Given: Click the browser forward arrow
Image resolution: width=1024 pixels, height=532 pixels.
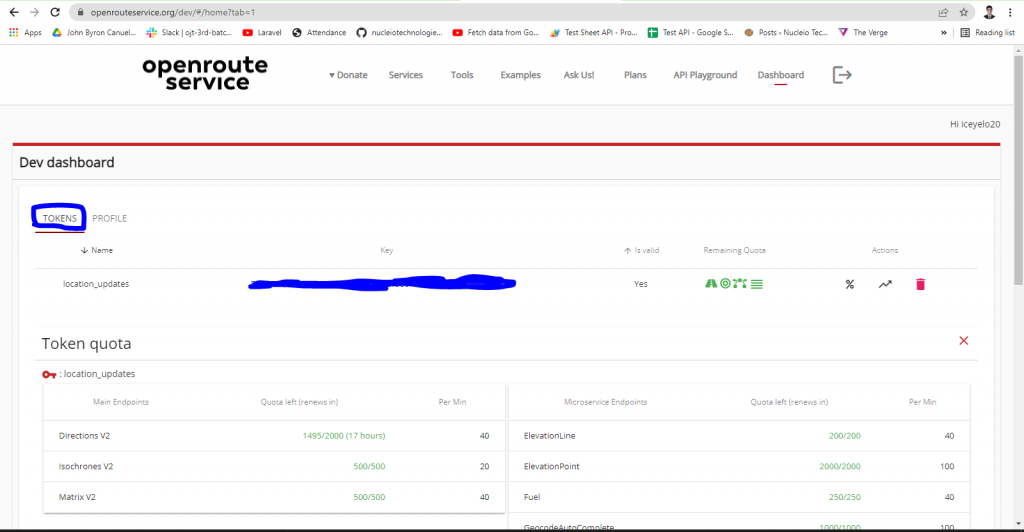Looking at the screenshot, I should click(34, 12).
